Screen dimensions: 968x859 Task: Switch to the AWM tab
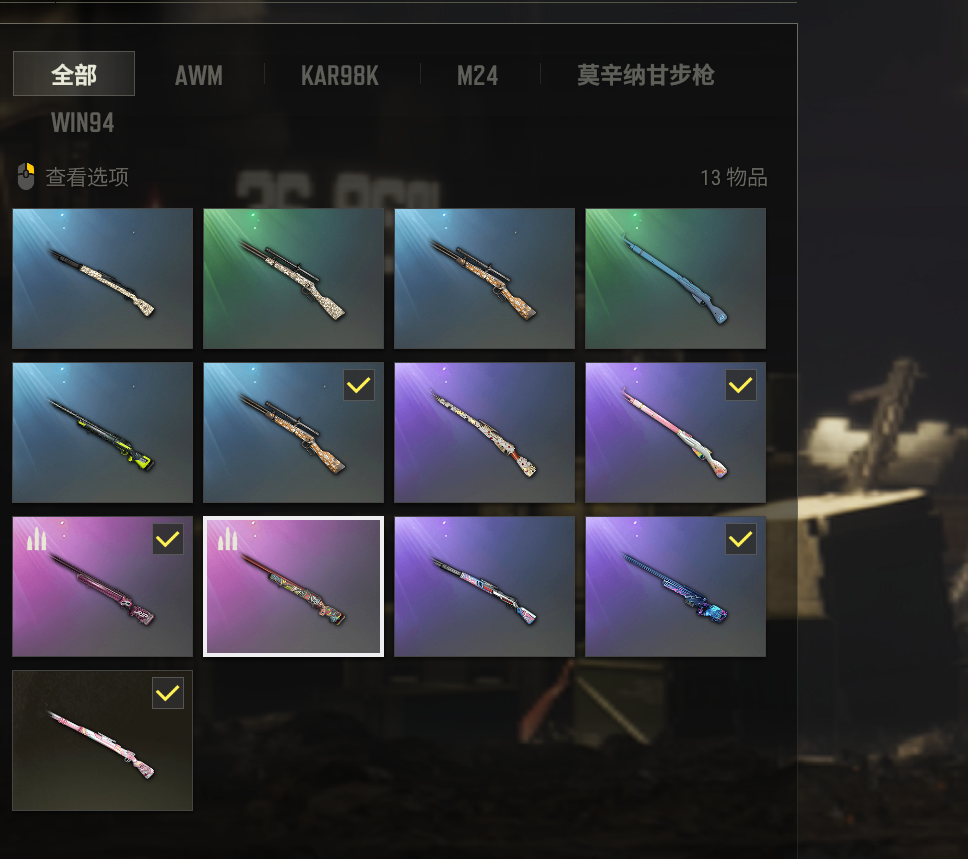pos(199,75)
